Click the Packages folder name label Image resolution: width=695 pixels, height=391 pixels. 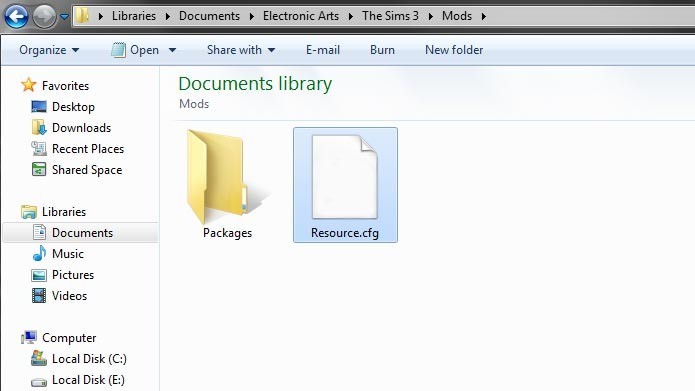tap(227, 233)
